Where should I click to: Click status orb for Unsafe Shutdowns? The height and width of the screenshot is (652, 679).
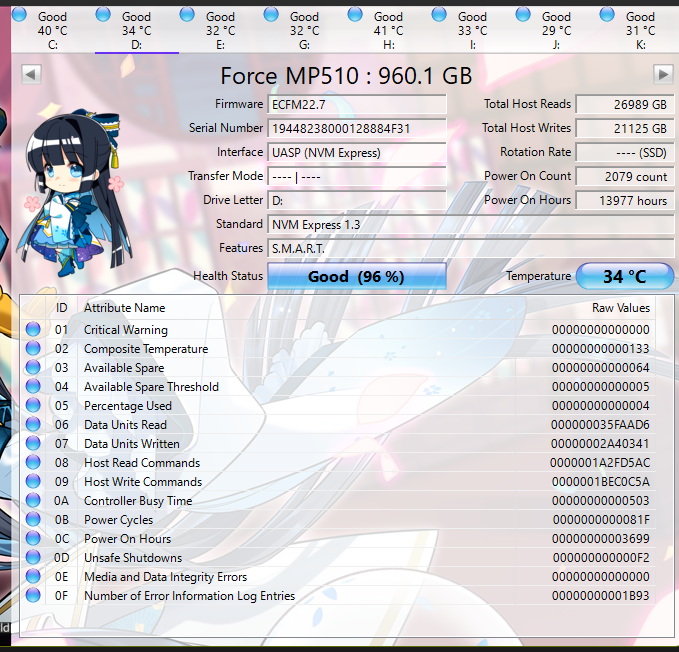[x=33, y=558]
